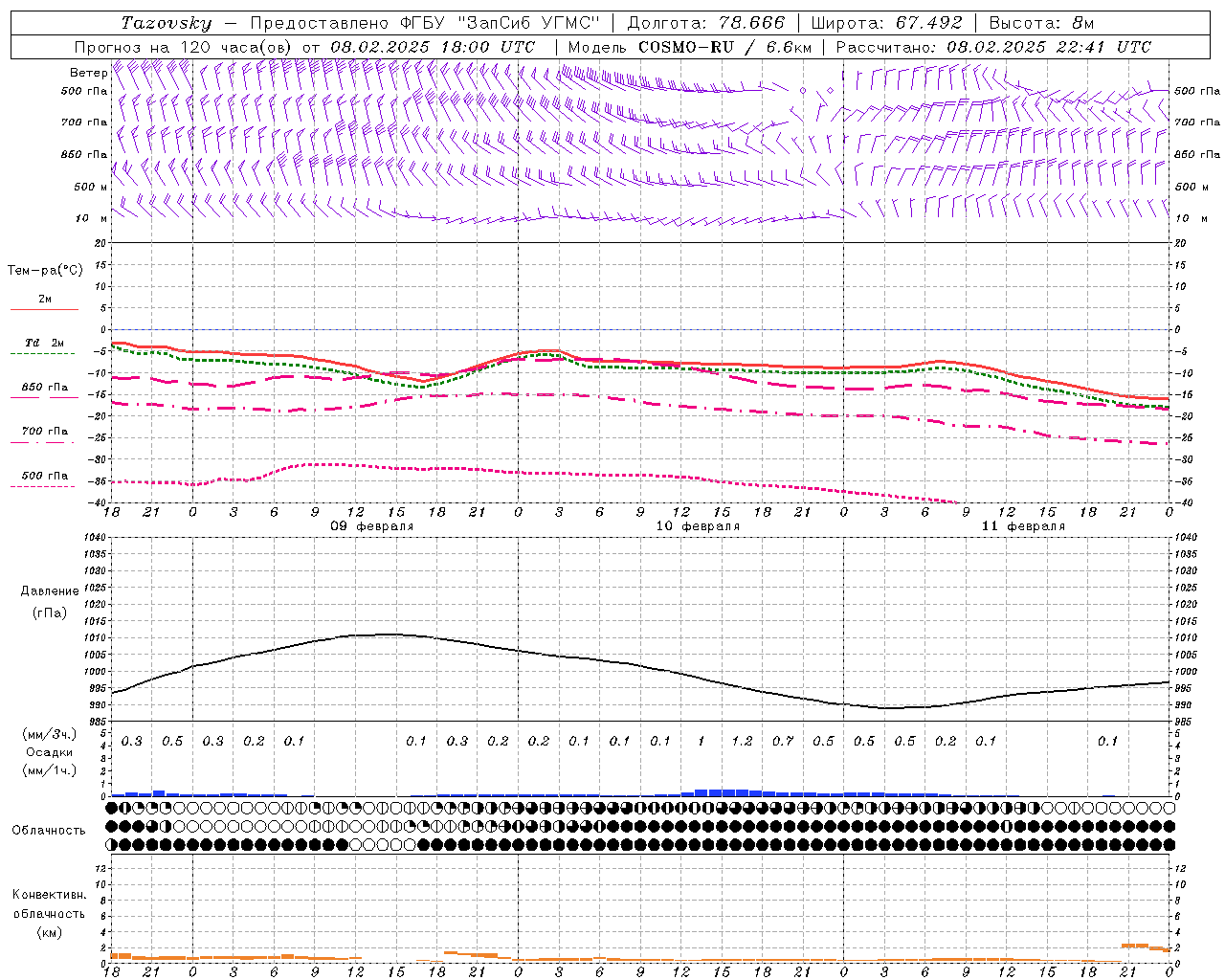
Task: Select the Модель COSMO-RU / 6.6км label
Action: [x=690, y=47]
